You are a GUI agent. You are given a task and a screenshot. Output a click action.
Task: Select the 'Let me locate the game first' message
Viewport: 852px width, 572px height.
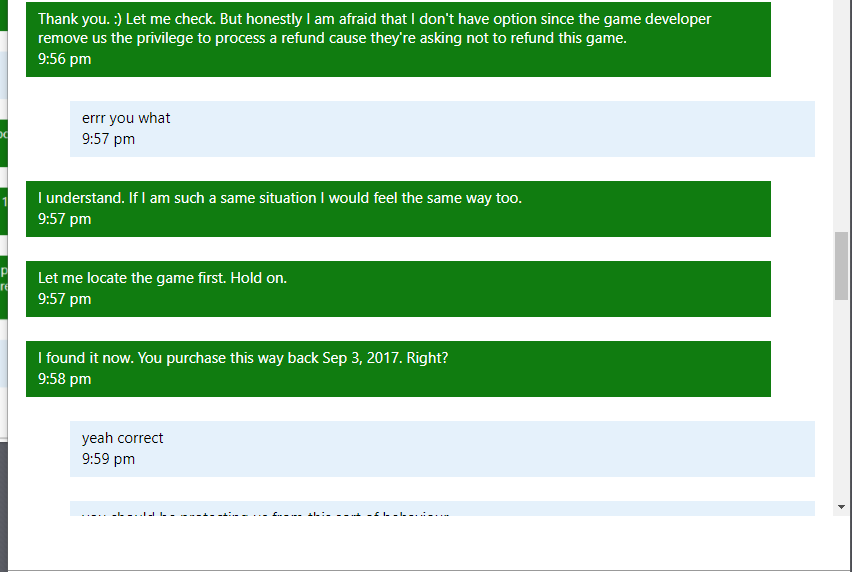click(x=398, y=288)
